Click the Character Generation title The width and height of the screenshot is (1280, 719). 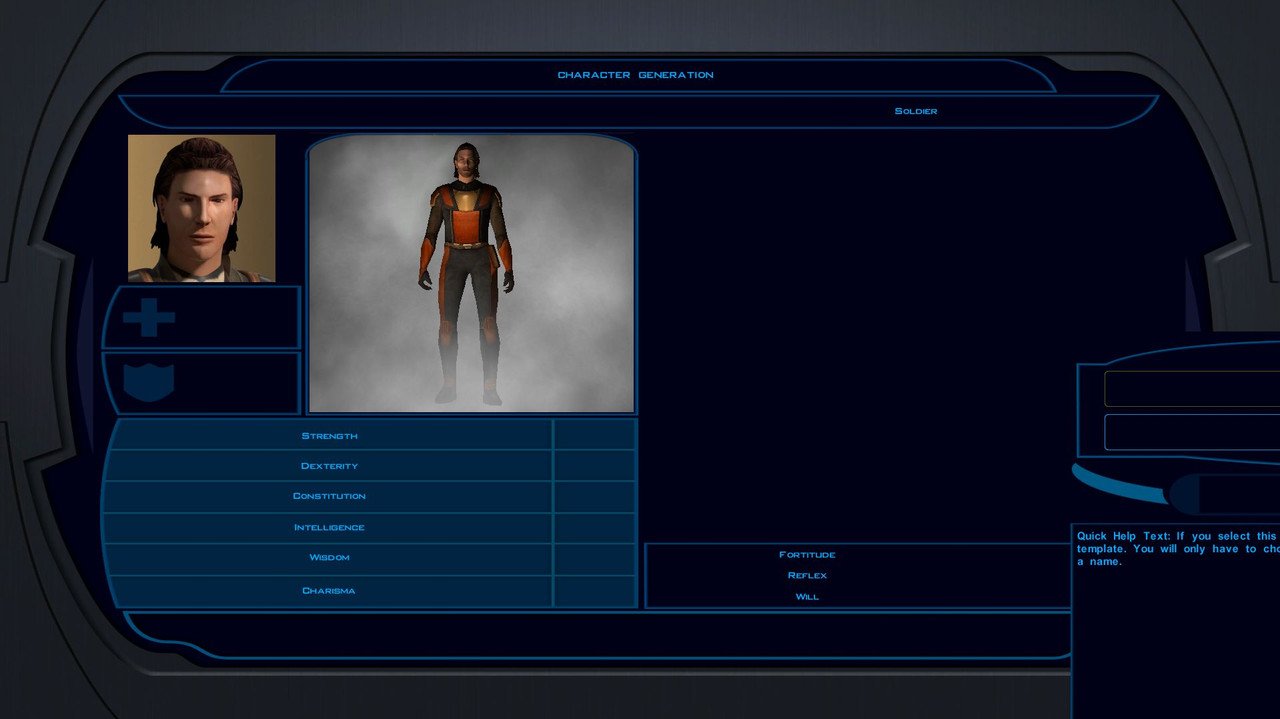(636, 75)
